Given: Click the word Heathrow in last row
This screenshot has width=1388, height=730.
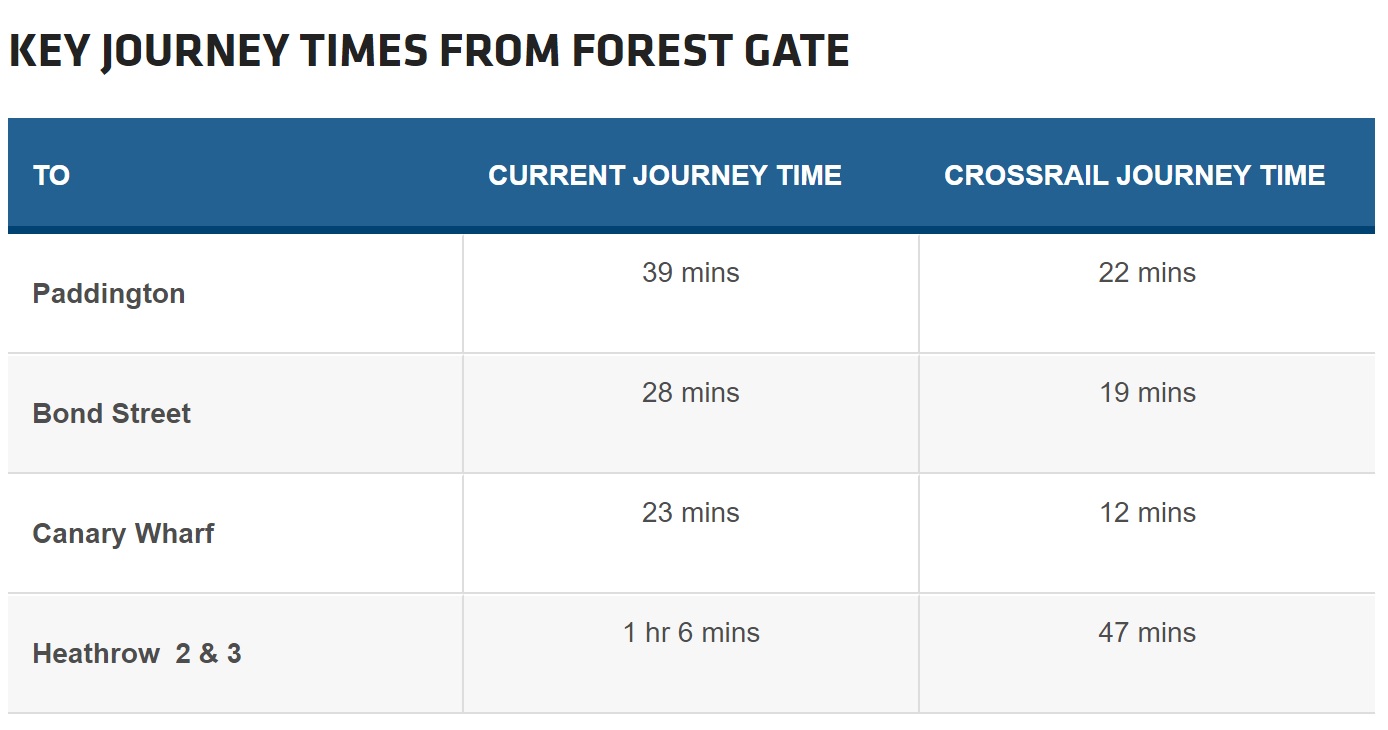Looking at the screenshot, I should pos(96,654).
